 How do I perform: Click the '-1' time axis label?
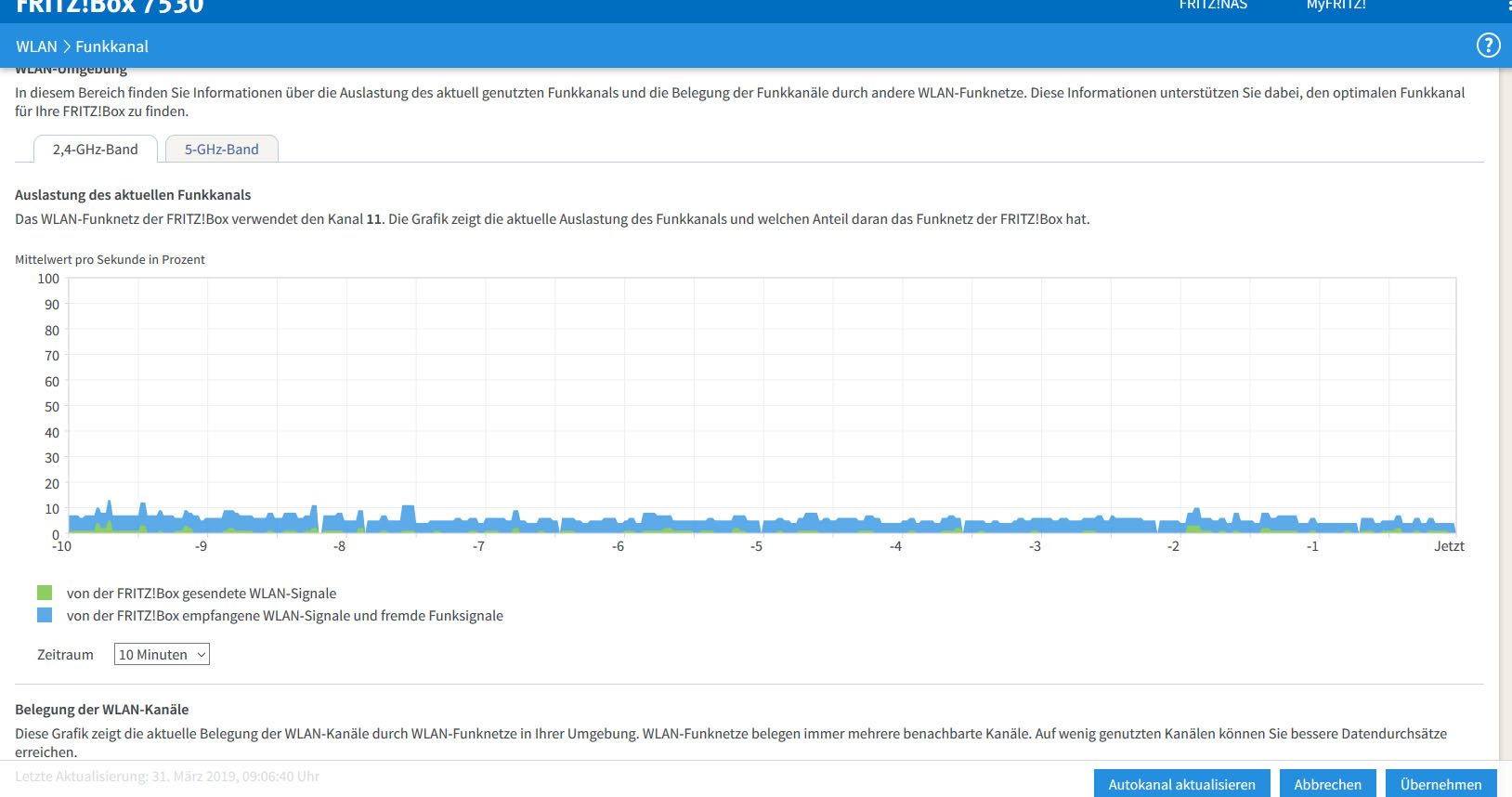(x=1312, y=546)
